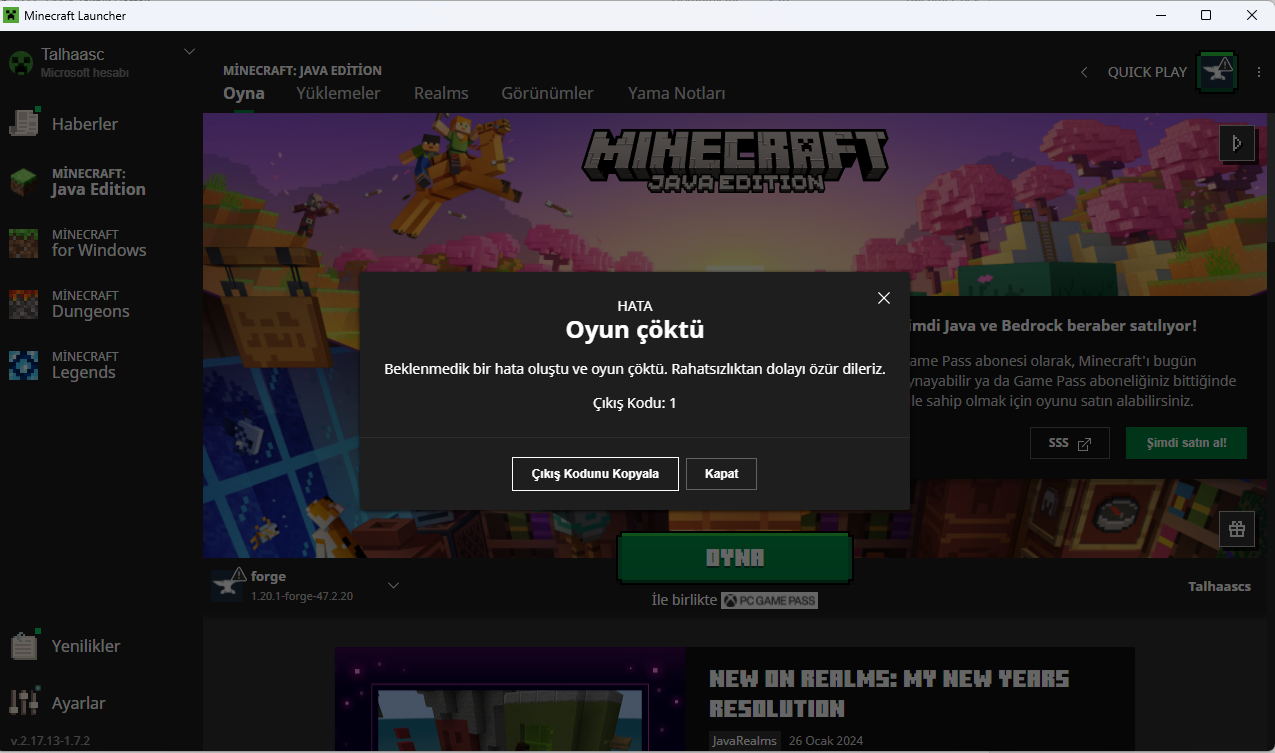
Task: Click the Talhaascs player name
Action: pos(1219,586)
